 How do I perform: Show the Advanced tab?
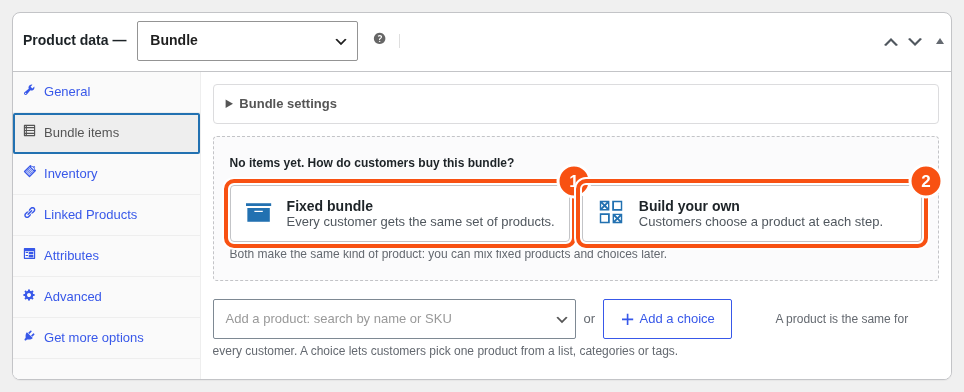pos(106,297)
